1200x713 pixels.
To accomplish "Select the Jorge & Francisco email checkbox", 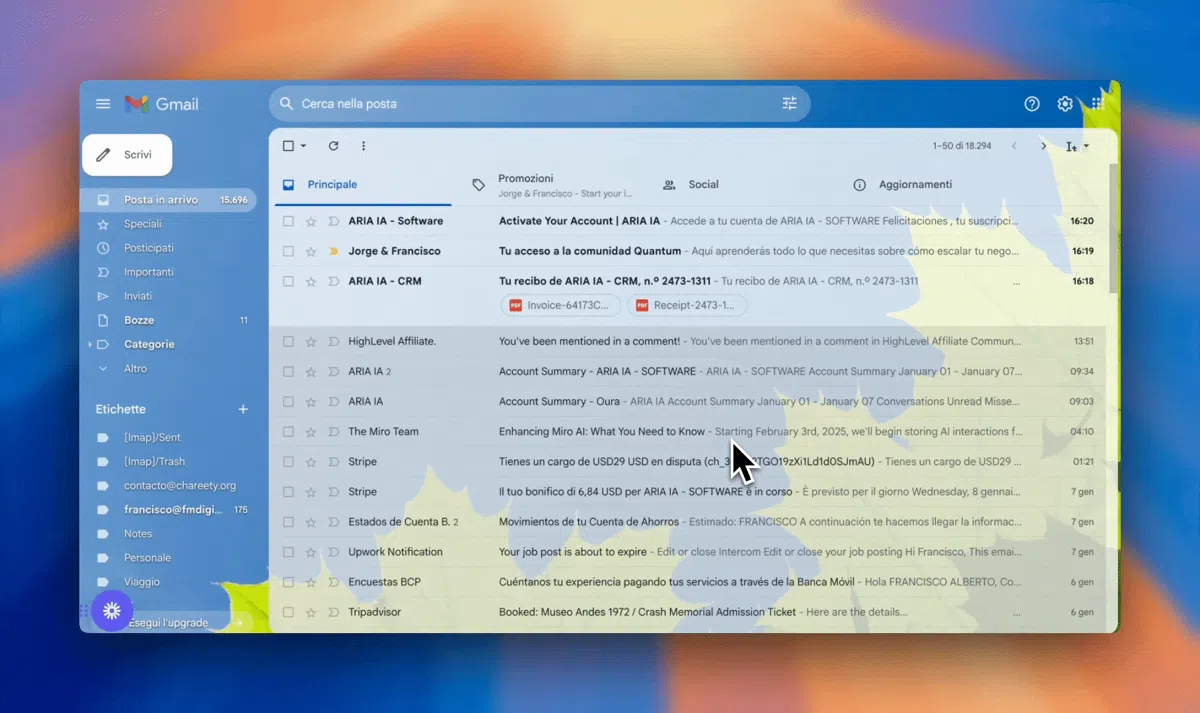I will [288, 251].
